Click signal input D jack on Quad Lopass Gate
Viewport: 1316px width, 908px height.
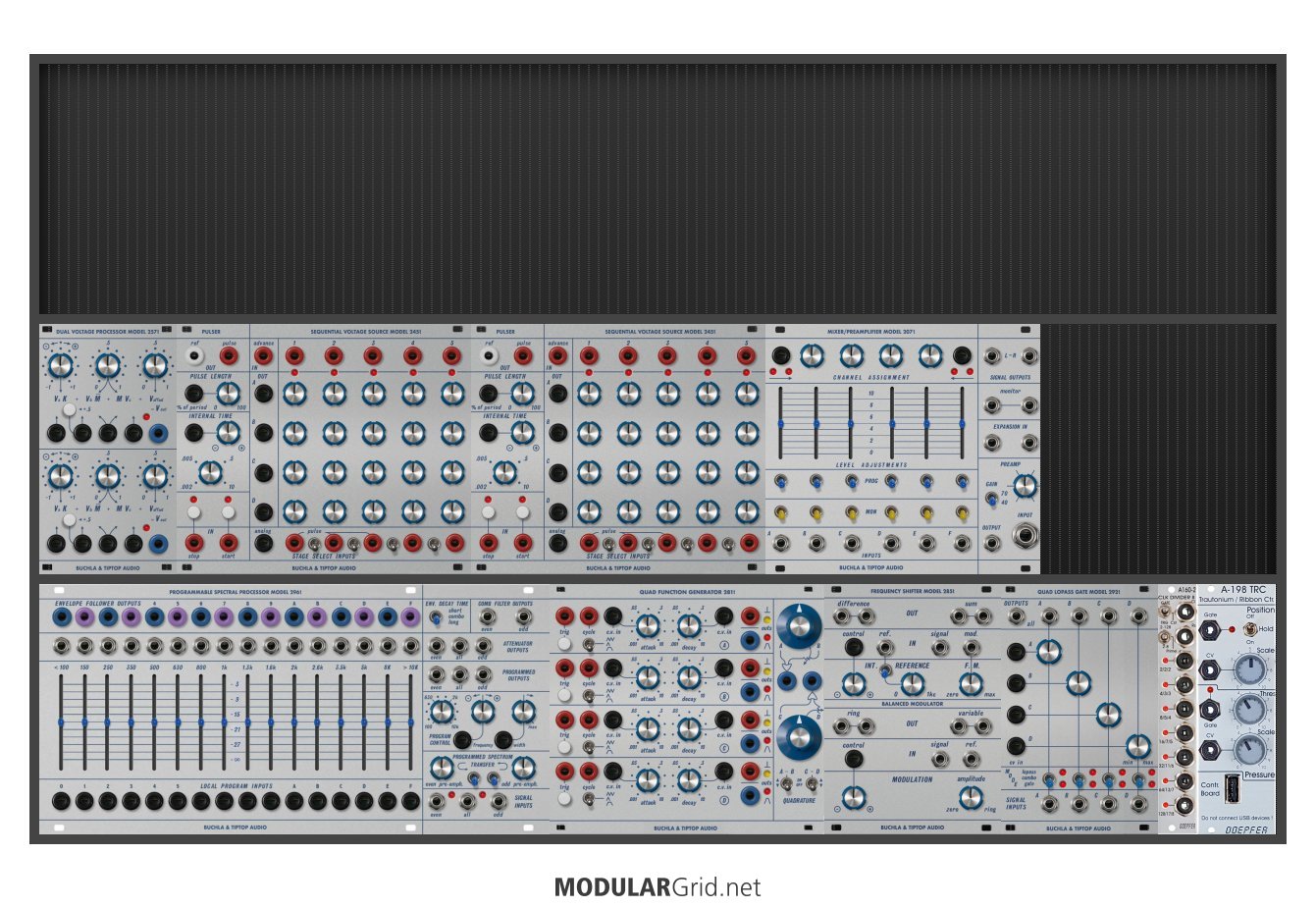pyautogui.click(x=1138, y=805)
